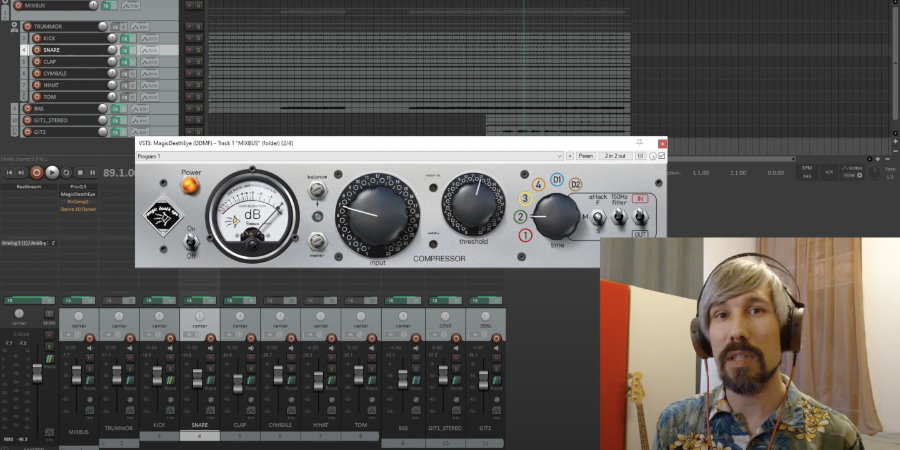Screen dimensions: 900x450
Task: Open the Param menu in plugin window
Action: click(585, 156)
